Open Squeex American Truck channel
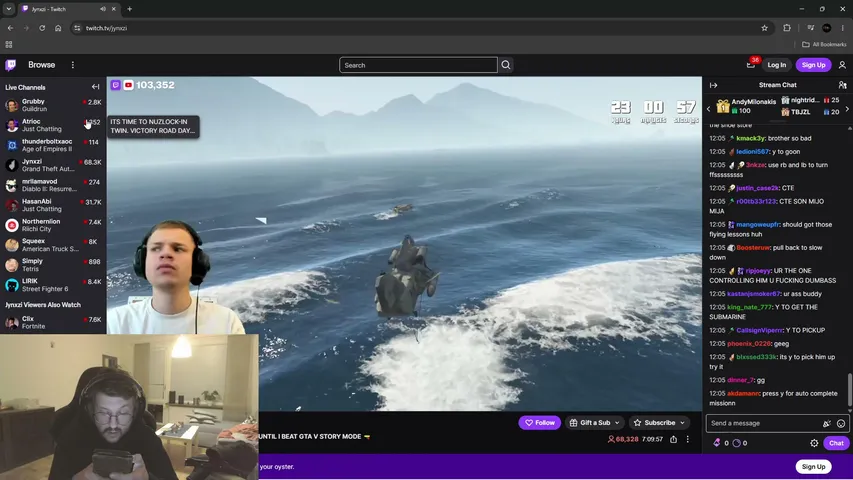Image resolution: width=853 pixels, height=480 pixels. pyautogui.click(x=53, y=245)
